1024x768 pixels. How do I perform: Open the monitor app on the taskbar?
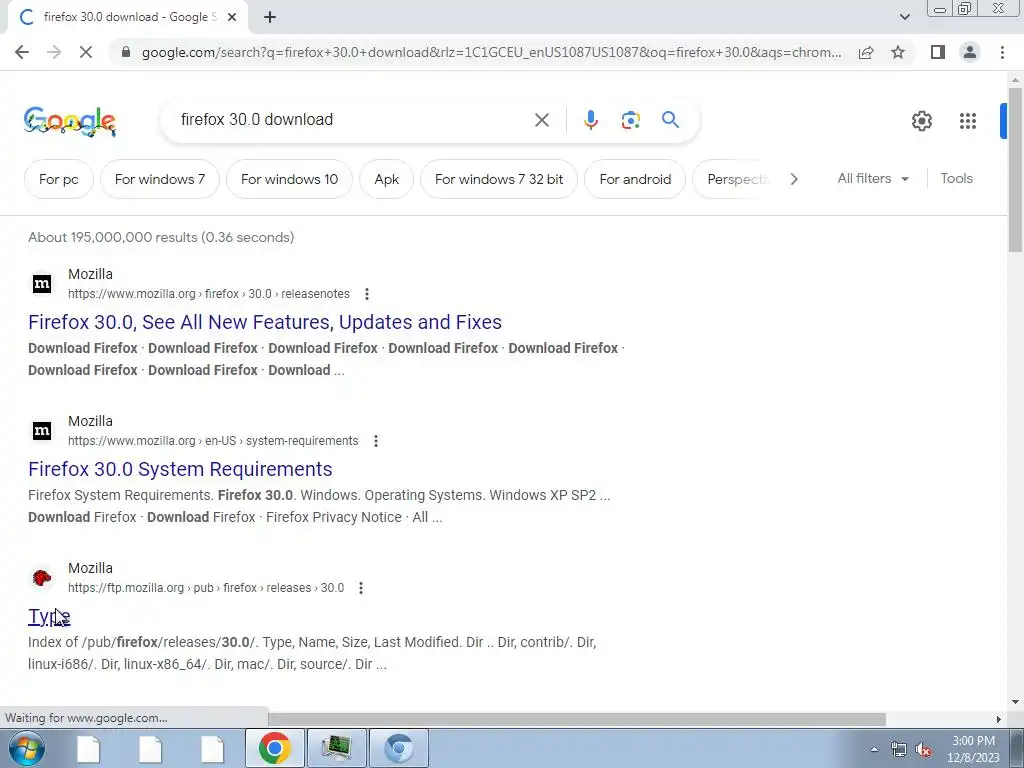coord(336,748)
